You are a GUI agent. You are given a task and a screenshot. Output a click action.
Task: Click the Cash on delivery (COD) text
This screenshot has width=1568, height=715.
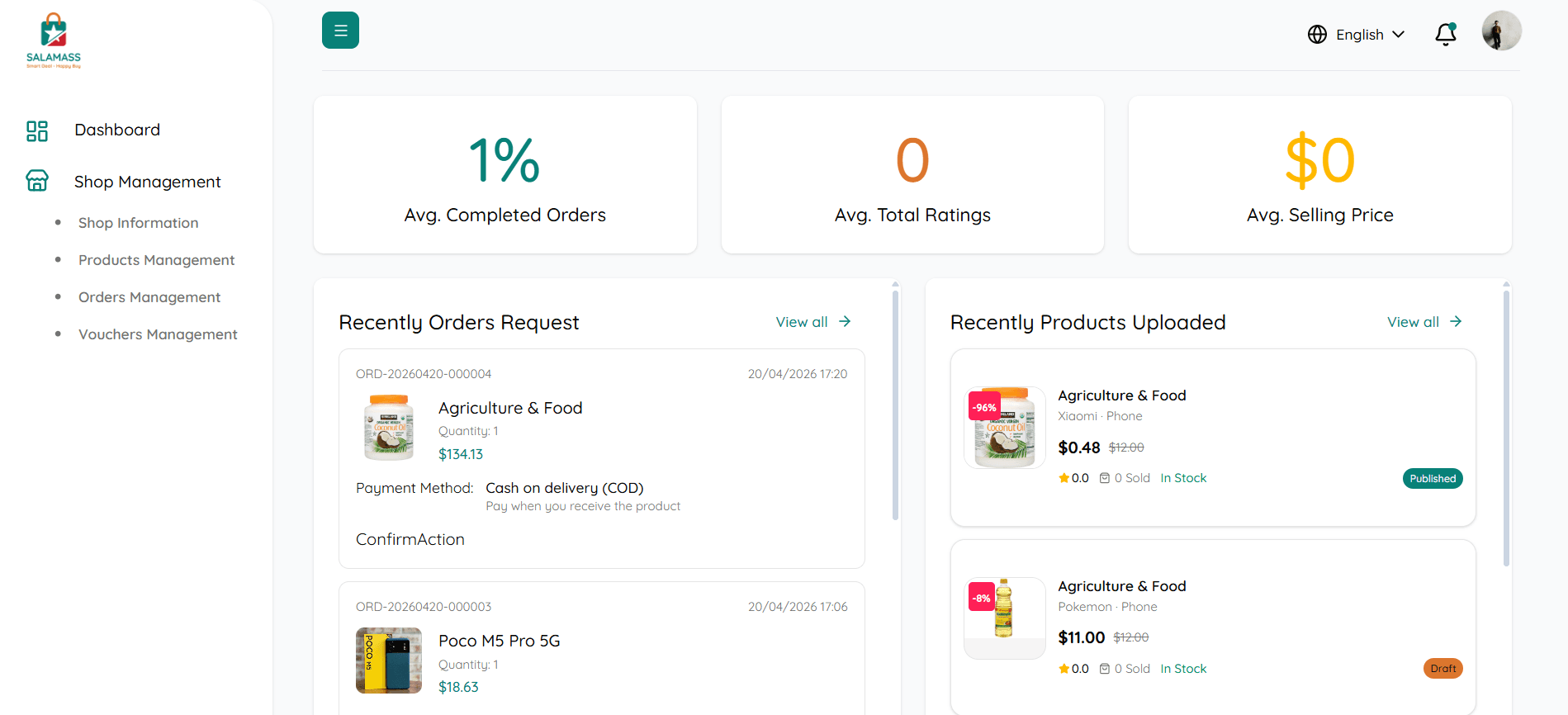(565, 488)
